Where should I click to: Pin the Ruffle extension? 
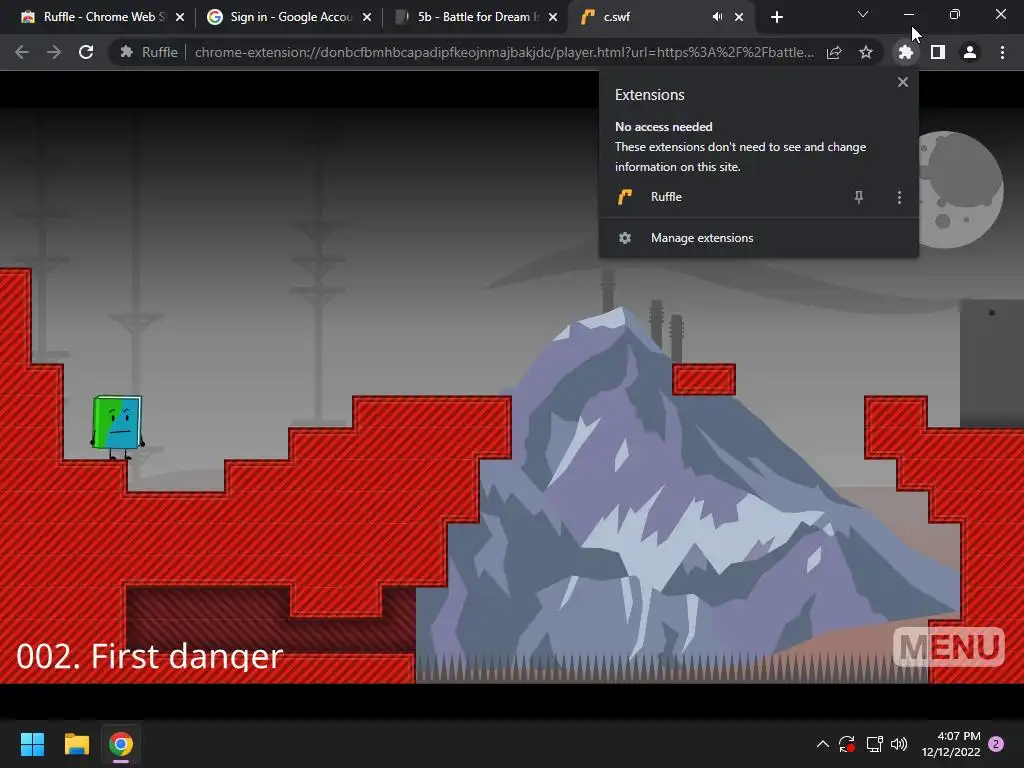(859, 197)
